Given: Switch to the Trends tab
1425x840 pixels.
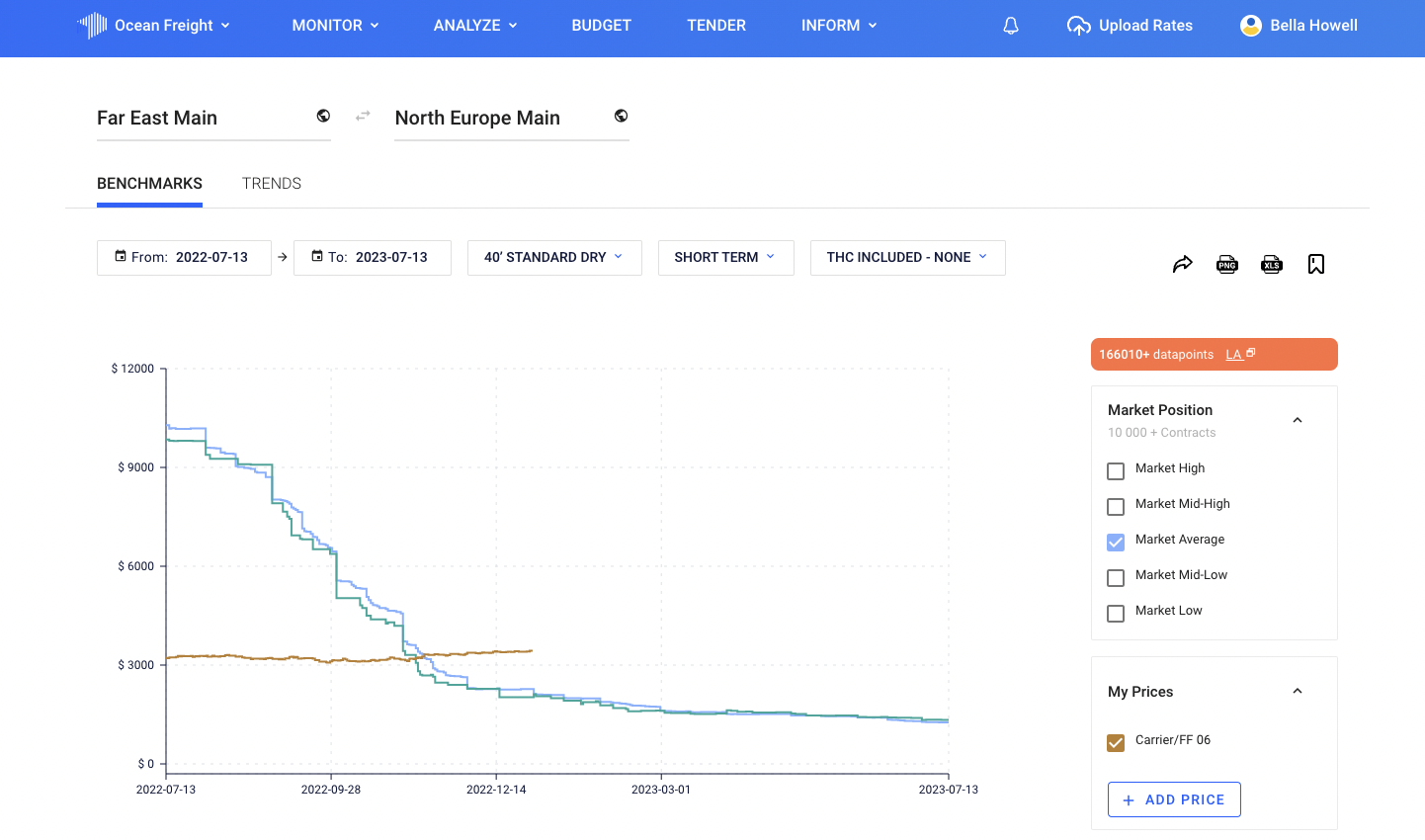Looking at the screenshot, I should pos(272,184).
